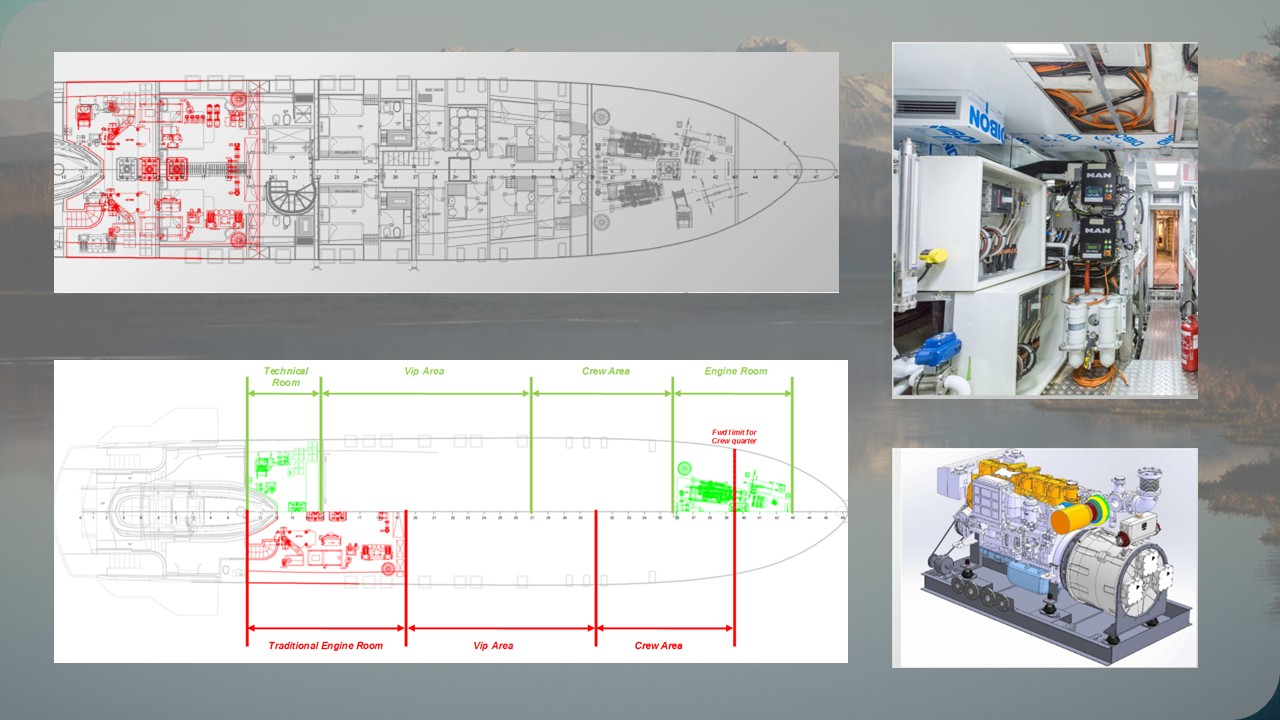Select the 3D generator set render
The height and width of the screenshot is (720, 1280).
tap(1044, 557)
